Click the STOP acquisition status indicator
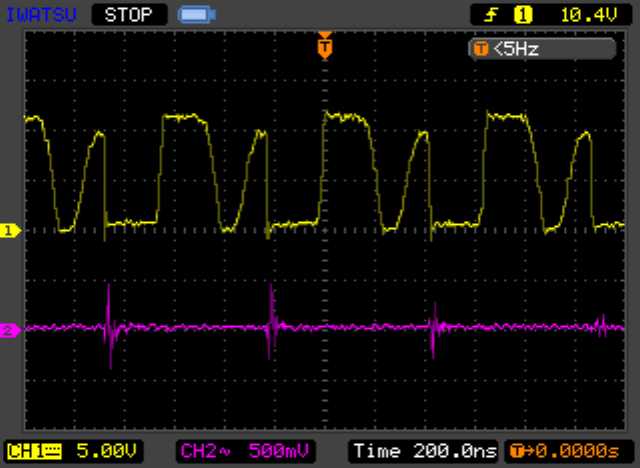The image size is (640, 468). pos(129,15)
